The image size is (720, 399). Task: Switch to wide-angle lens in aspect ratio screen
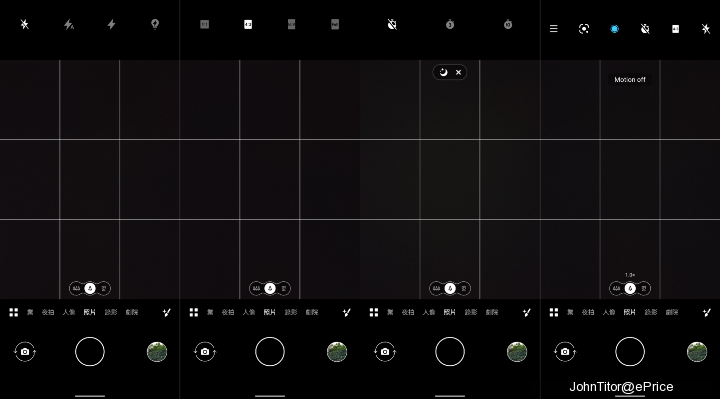coord(256,288)
